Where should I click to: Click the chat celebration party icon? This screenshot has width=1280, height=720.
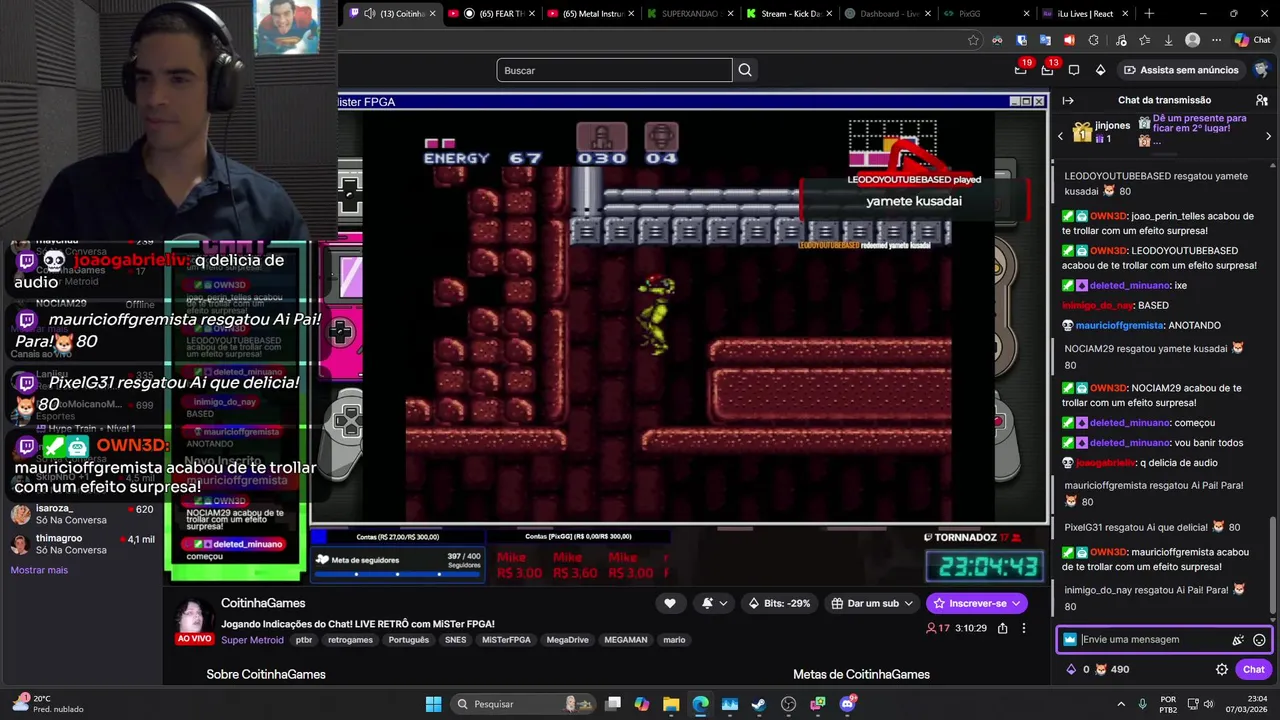1238,640
